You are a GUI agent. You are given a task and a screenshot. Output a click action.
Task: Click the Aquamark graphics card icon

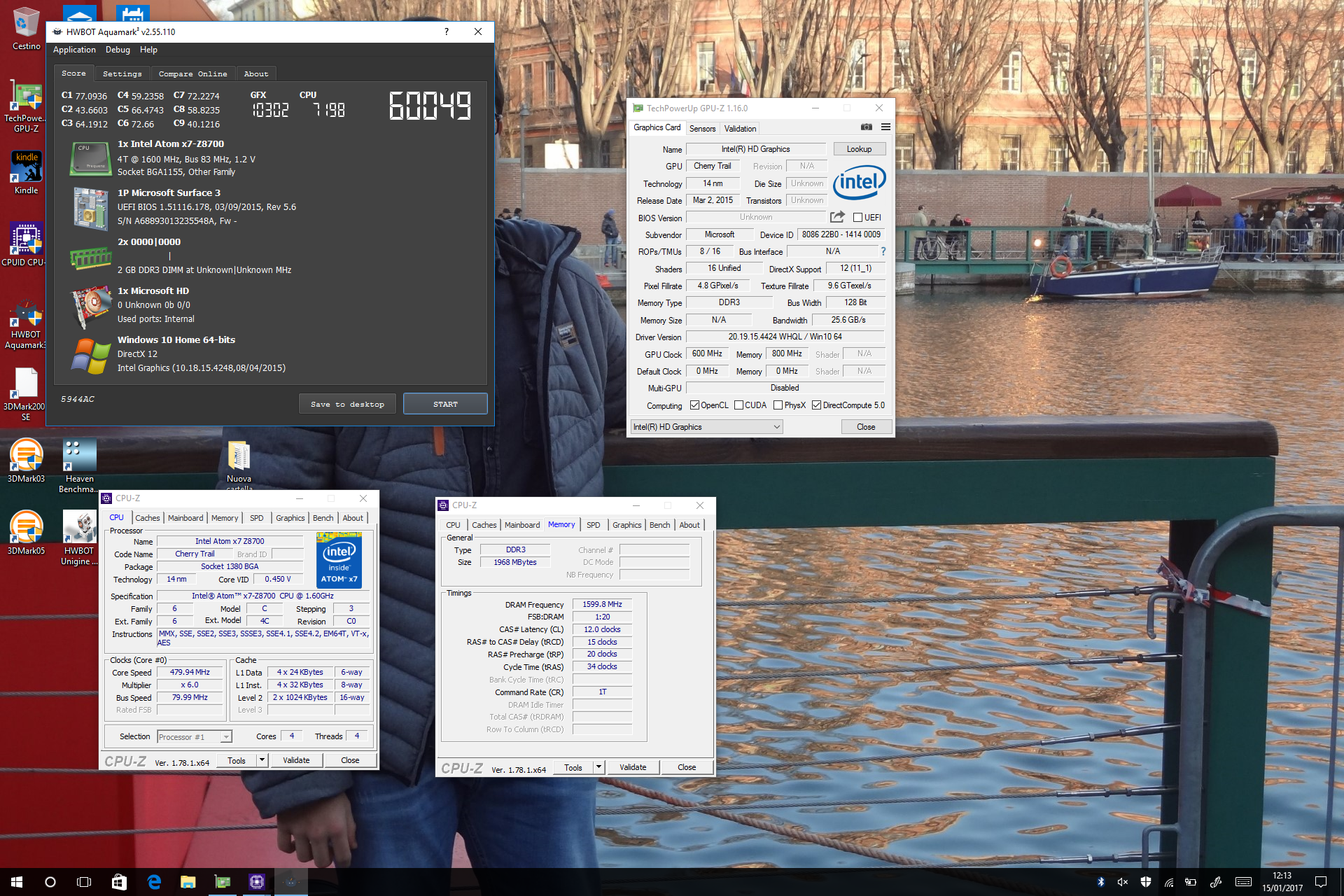[91, 307]
